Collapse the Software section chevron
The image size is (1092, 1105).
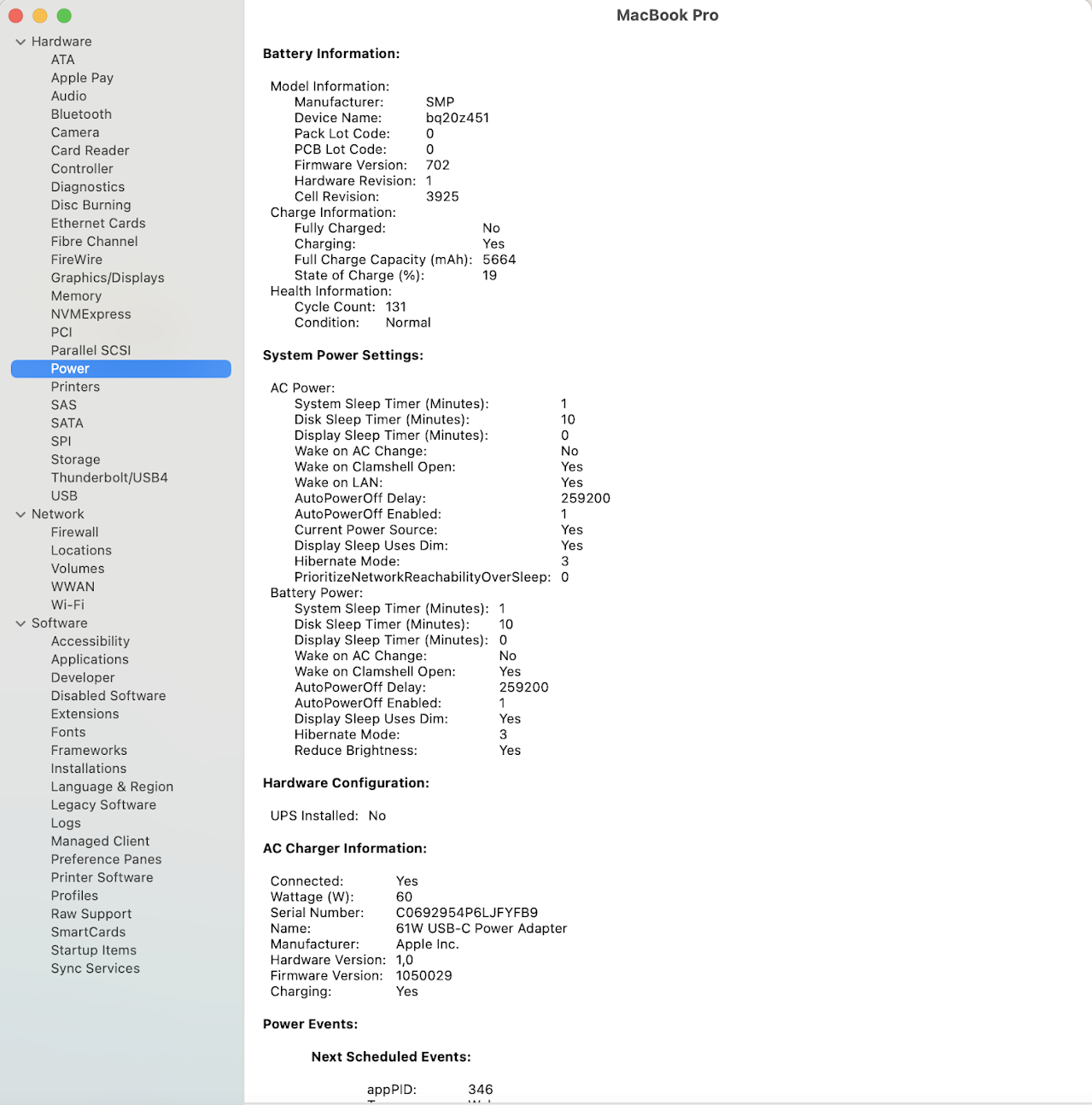[x=20, y=623]
